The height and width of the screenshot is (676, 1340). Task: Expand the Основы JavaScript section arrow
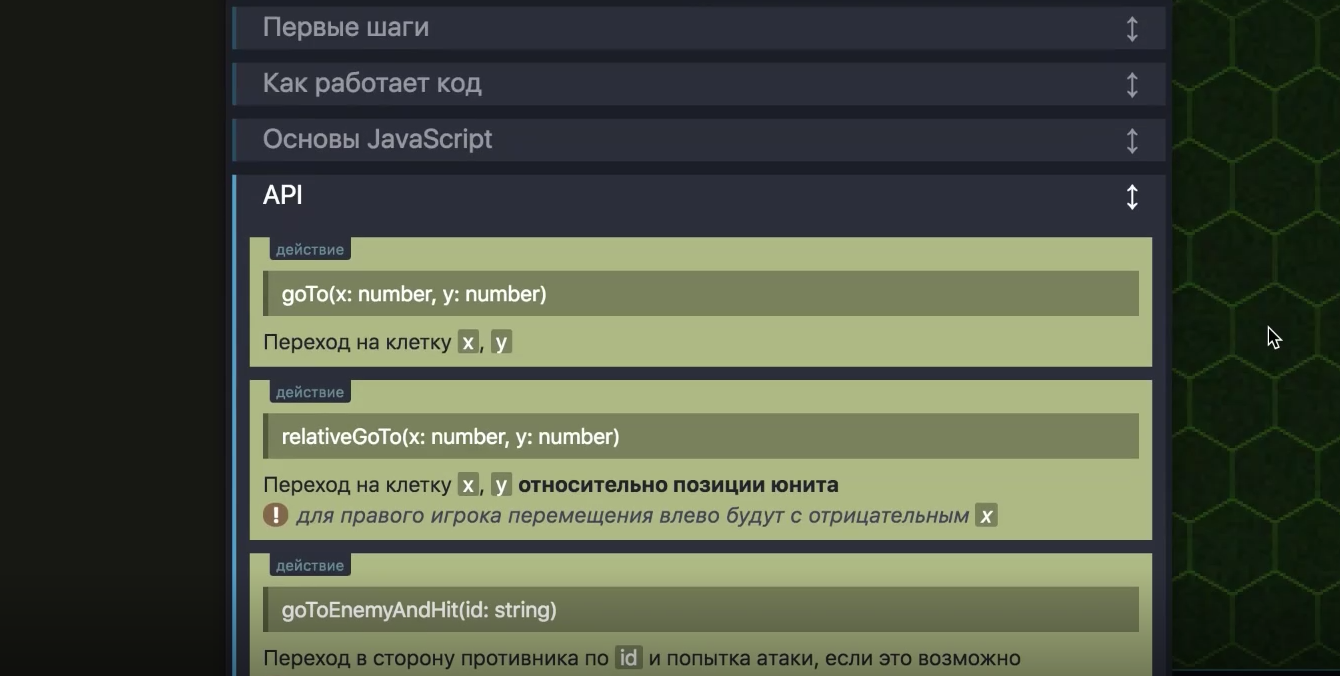pos(1132,141)
